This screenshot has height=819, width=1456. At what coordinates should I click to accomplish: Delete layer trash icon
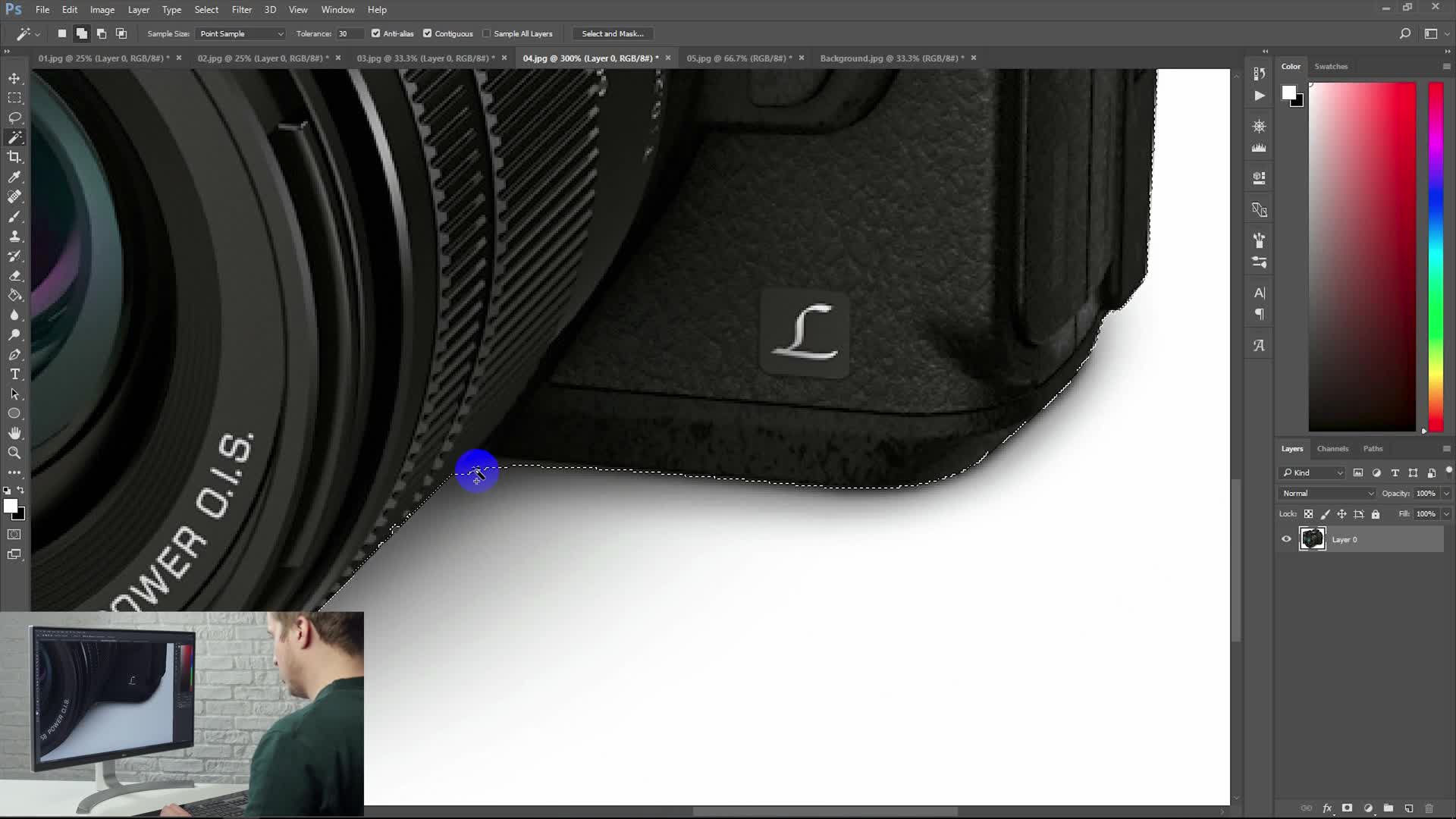[x=1429, y=808]
